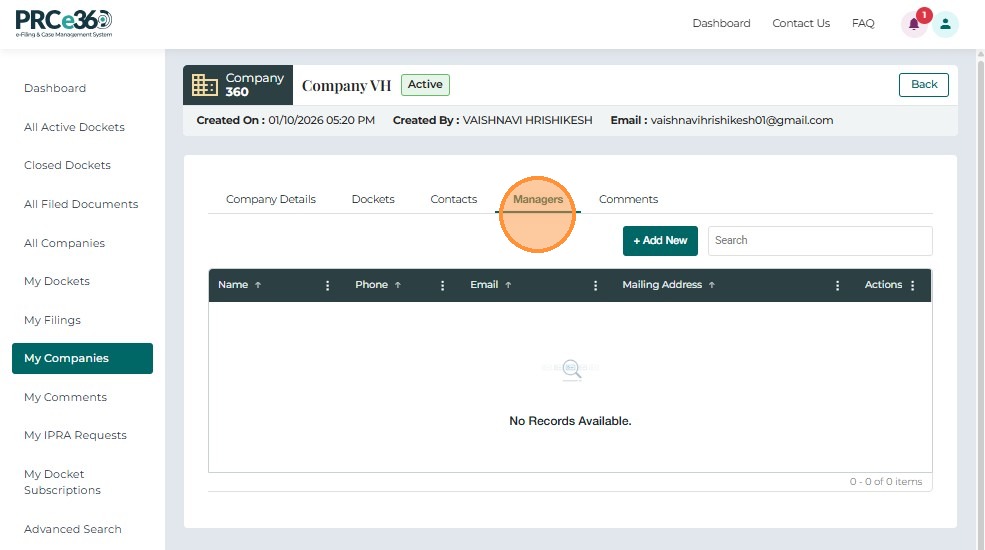
Task: Open My IPRA Requests
Action: [x=75, y=435]
